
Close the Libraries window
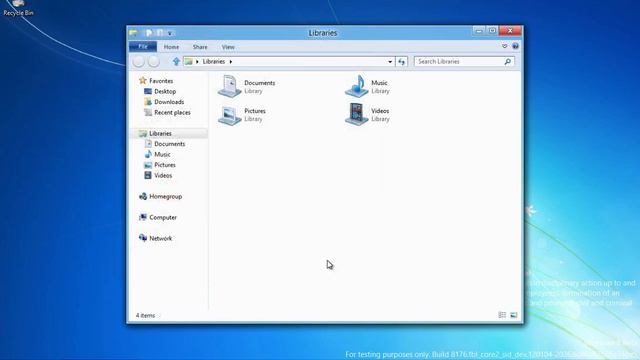coord(510,31)
